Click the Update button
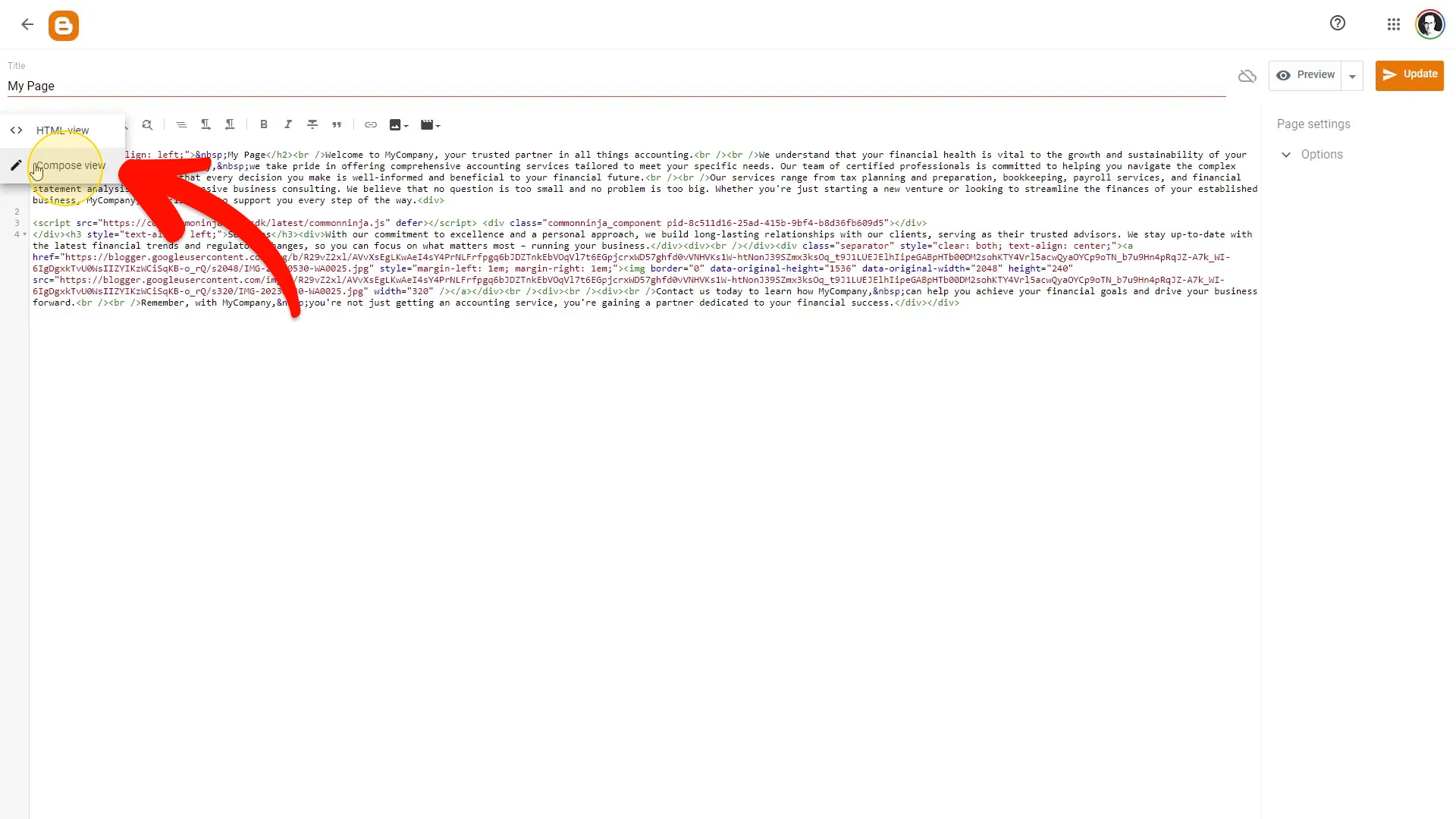 click(1410, 75)
